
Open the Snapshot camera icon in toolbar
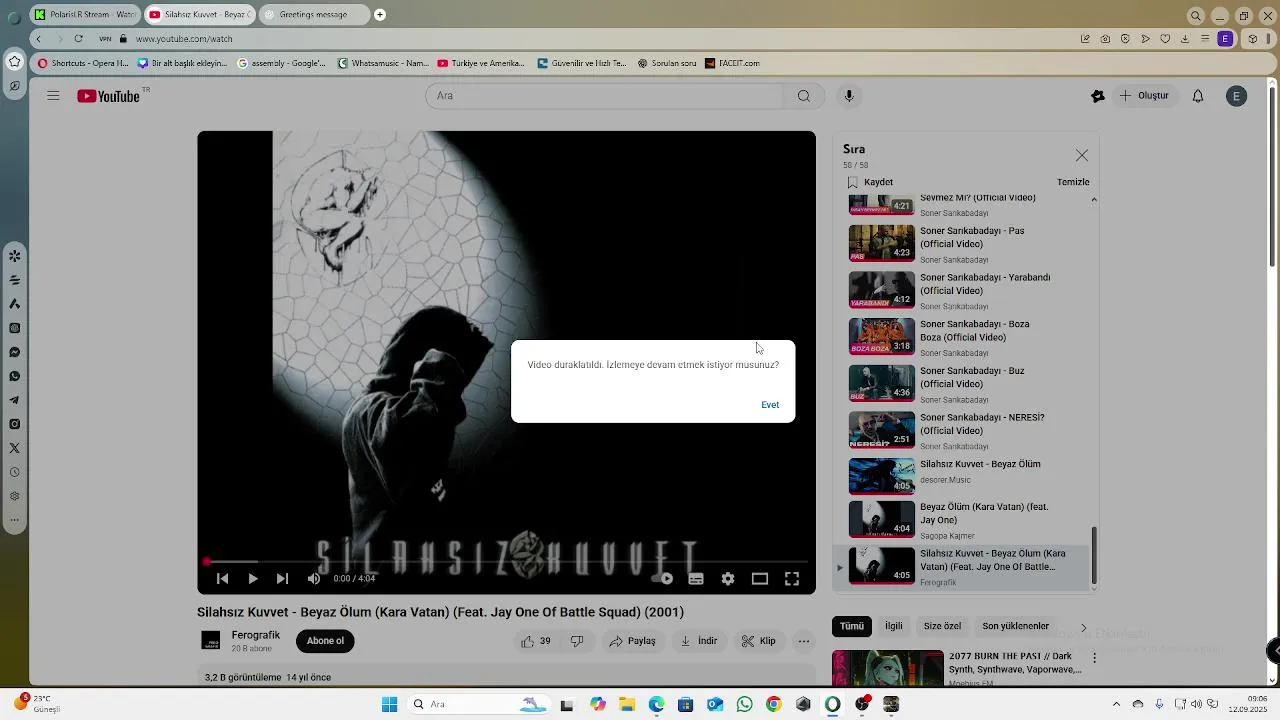1105,39
